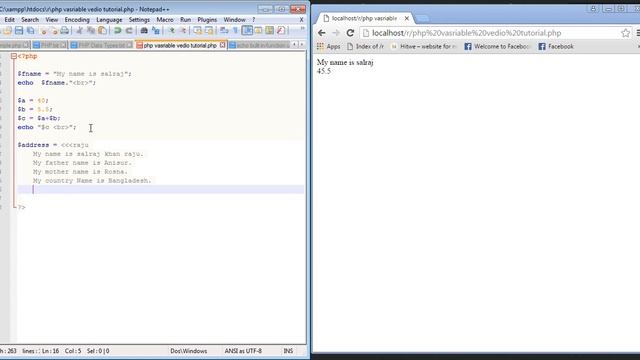The width and height of the screenshot is (640, 360).
Task: Open the Plugins menu
Action: click(207, 20)
